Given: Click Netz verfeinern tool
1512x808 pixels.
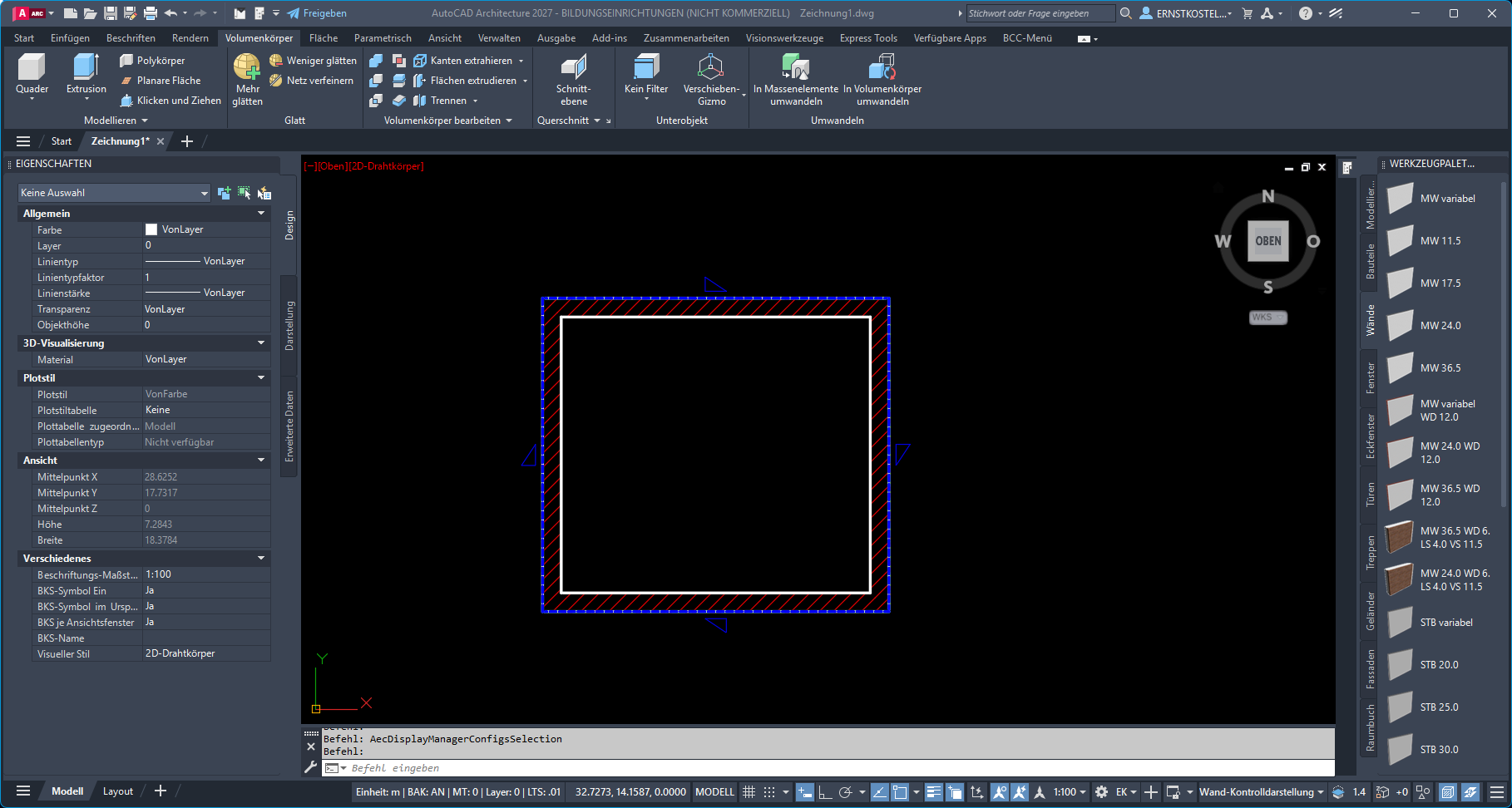Looking at the screenshot, I should pyautogui.click(x=311, y=81).
